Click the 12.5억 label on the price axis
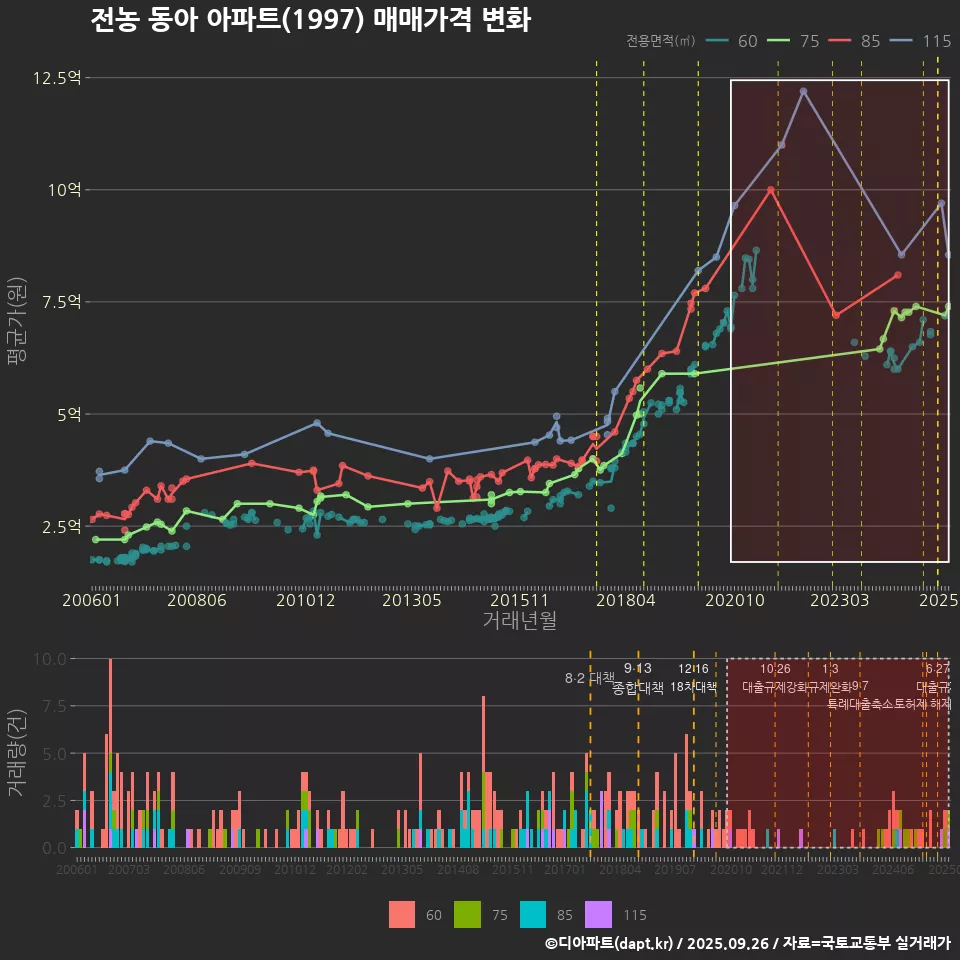This screenshot has width=960, height=960. coord(56,78)
